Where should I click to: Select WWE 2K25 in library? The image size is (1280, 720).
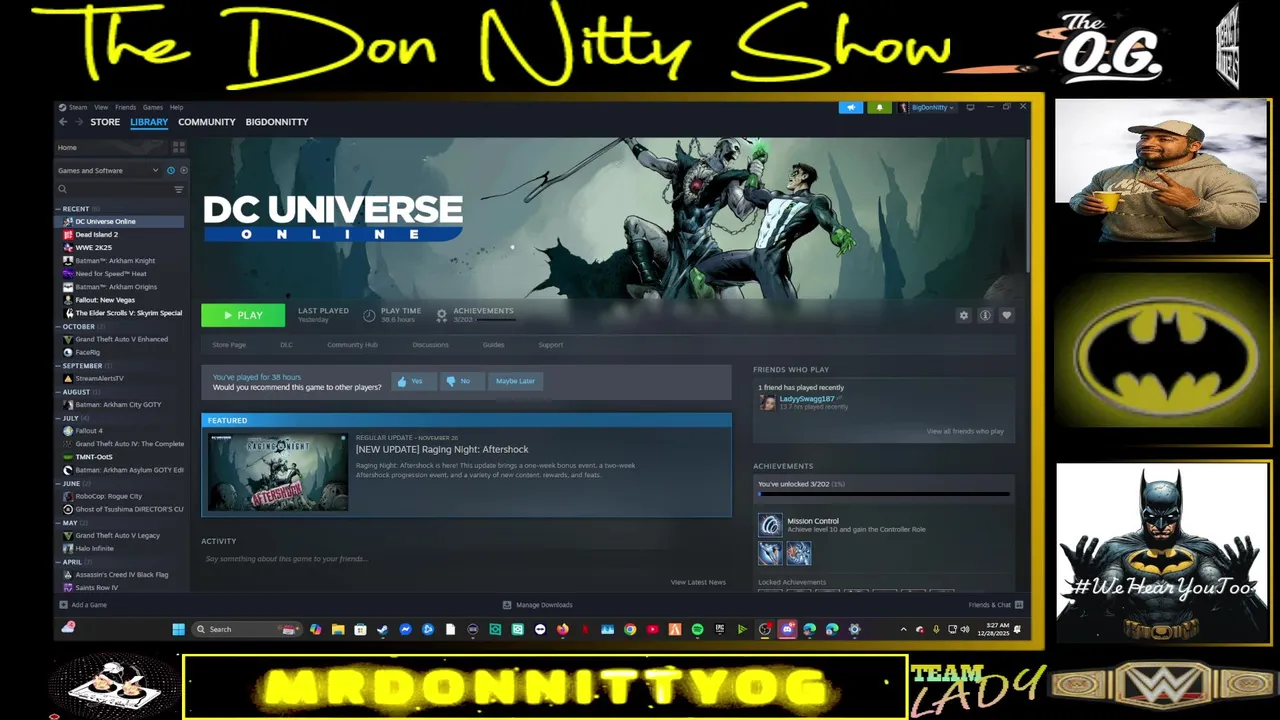pyautogui.click(x=93, y=248)
